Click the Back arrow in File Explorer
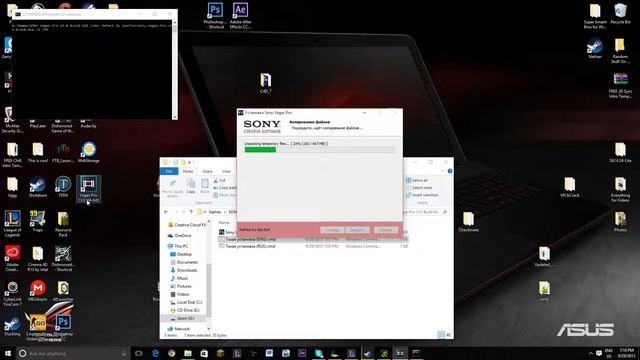Screen dimensions: 640x360 point(166,212)
